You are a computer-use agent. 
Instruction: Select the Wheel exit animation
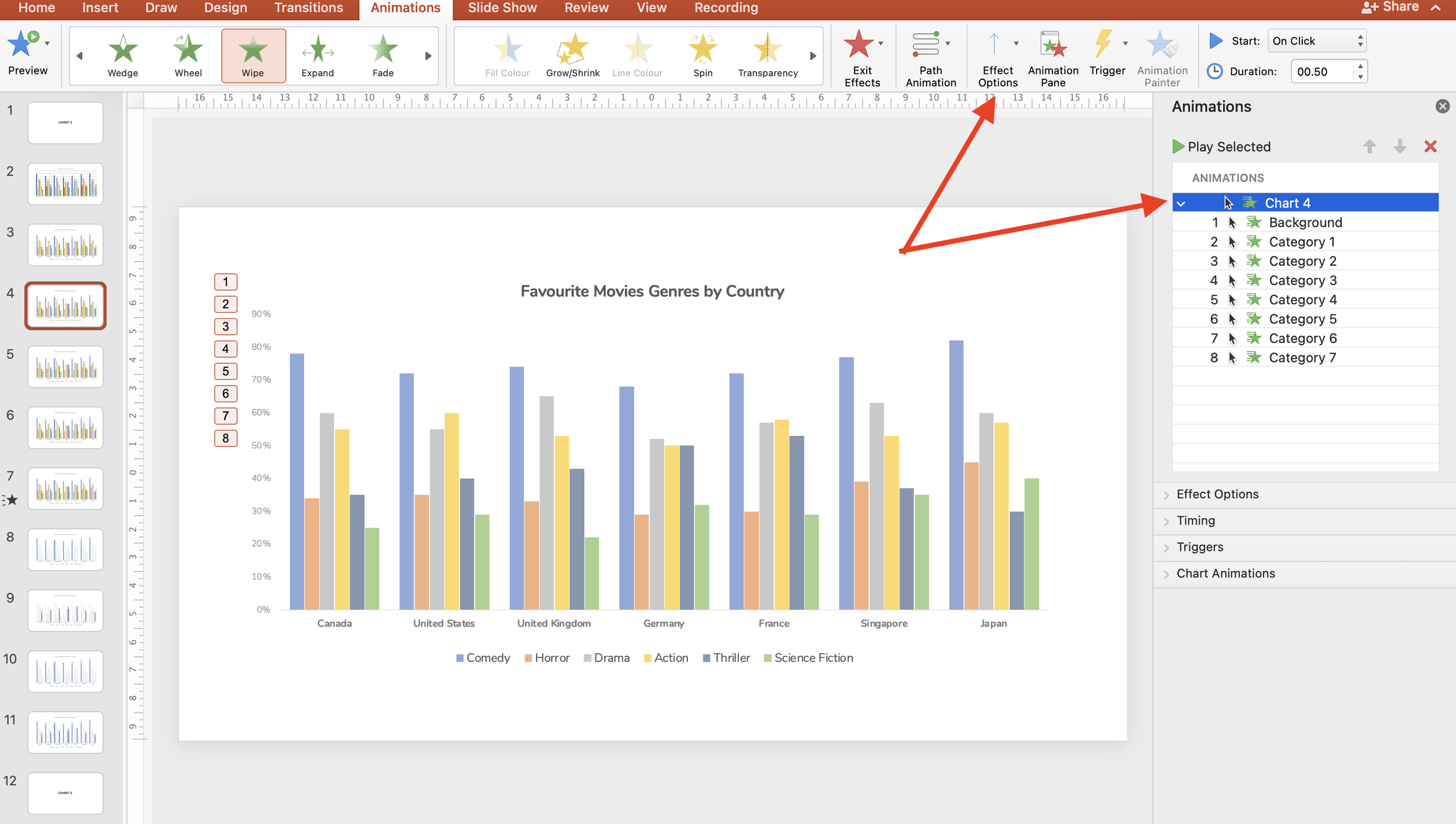(x=188, y=54)
